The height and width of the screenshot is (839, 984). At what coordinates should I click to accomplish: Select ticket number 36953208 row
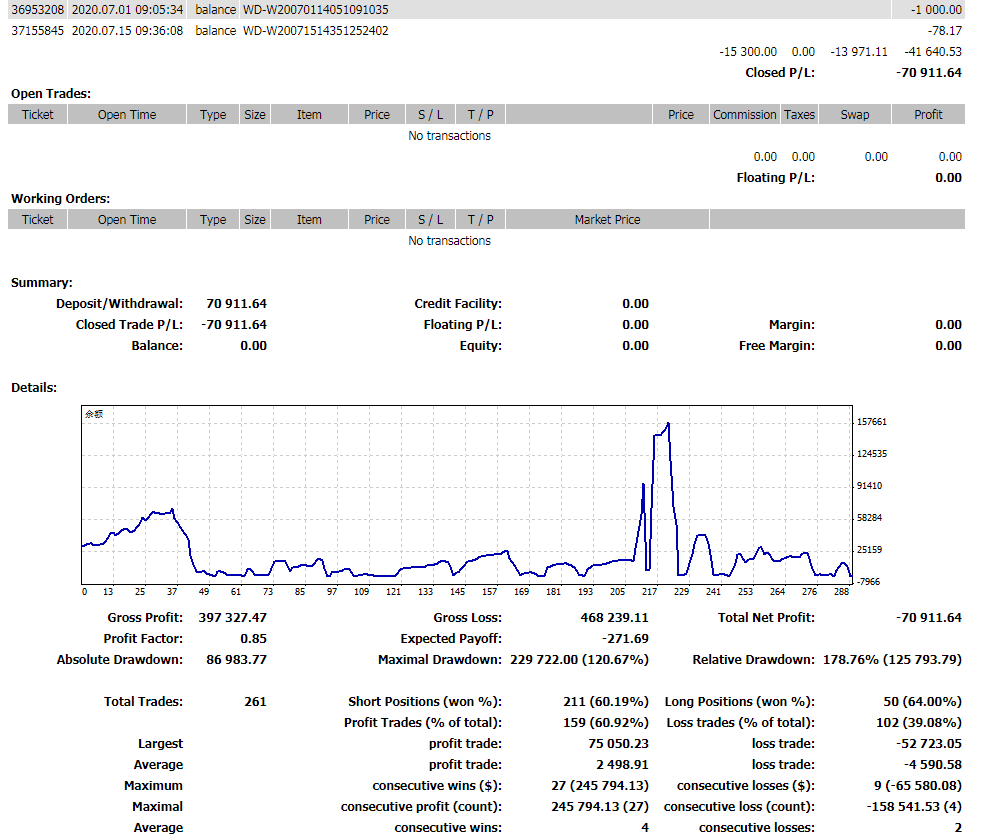tap(35, 10)
